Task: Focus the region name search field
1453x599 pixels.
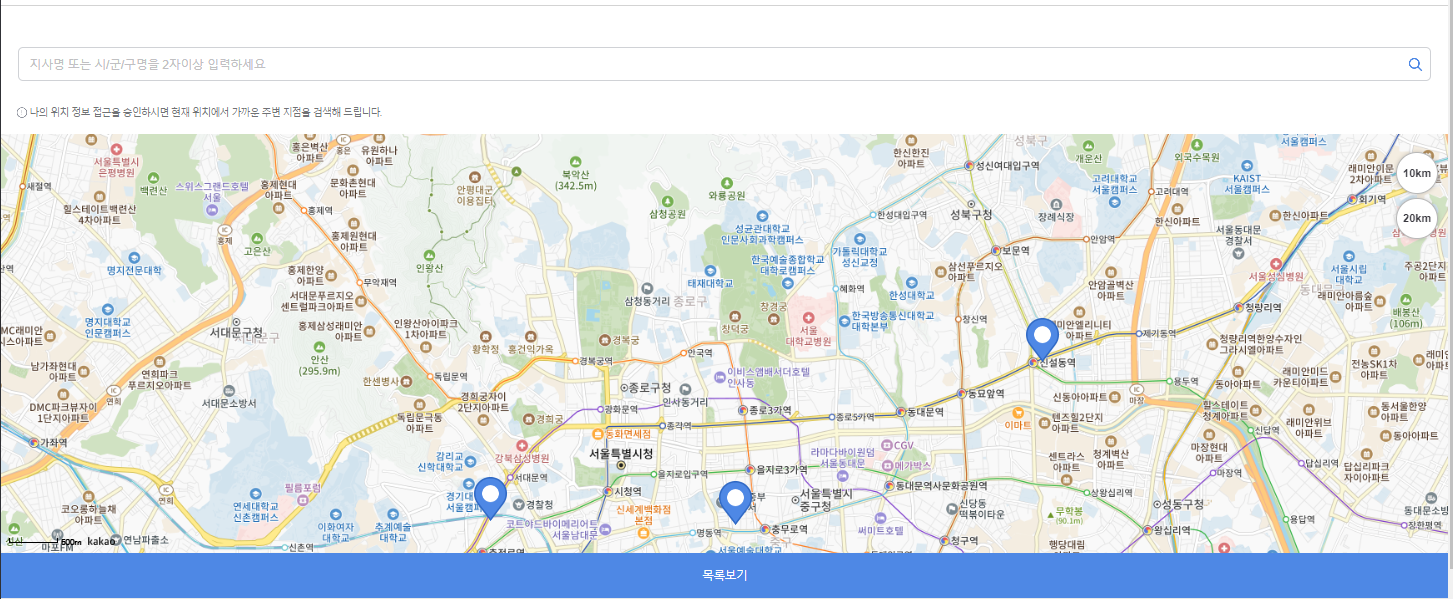Action: coord(725,64)
